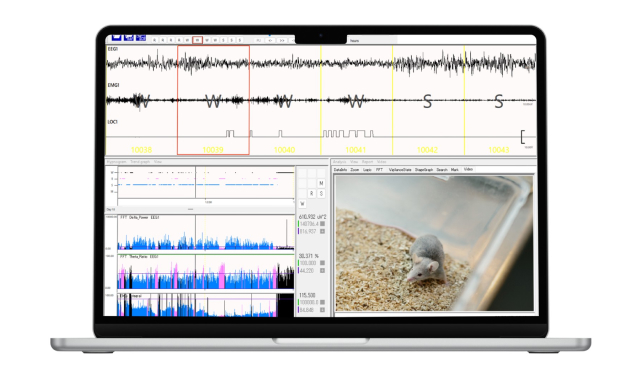Select the red-highlighted W stage toolbar button
This screenshot has width=640, height=374.
pyautogui.click(x=198, y=40)
